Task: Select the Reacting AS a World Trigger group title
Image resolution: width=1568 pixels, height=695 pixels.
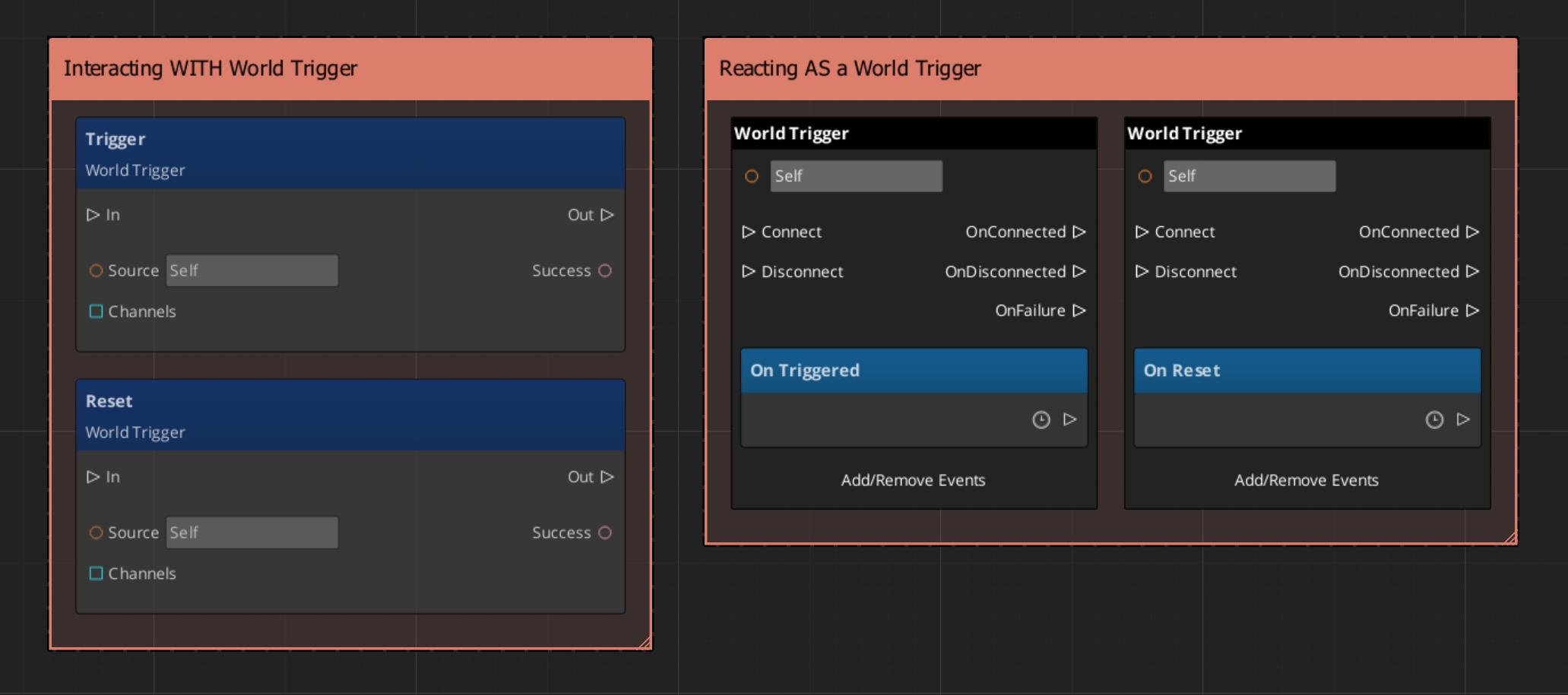Action: coord(850,69)
